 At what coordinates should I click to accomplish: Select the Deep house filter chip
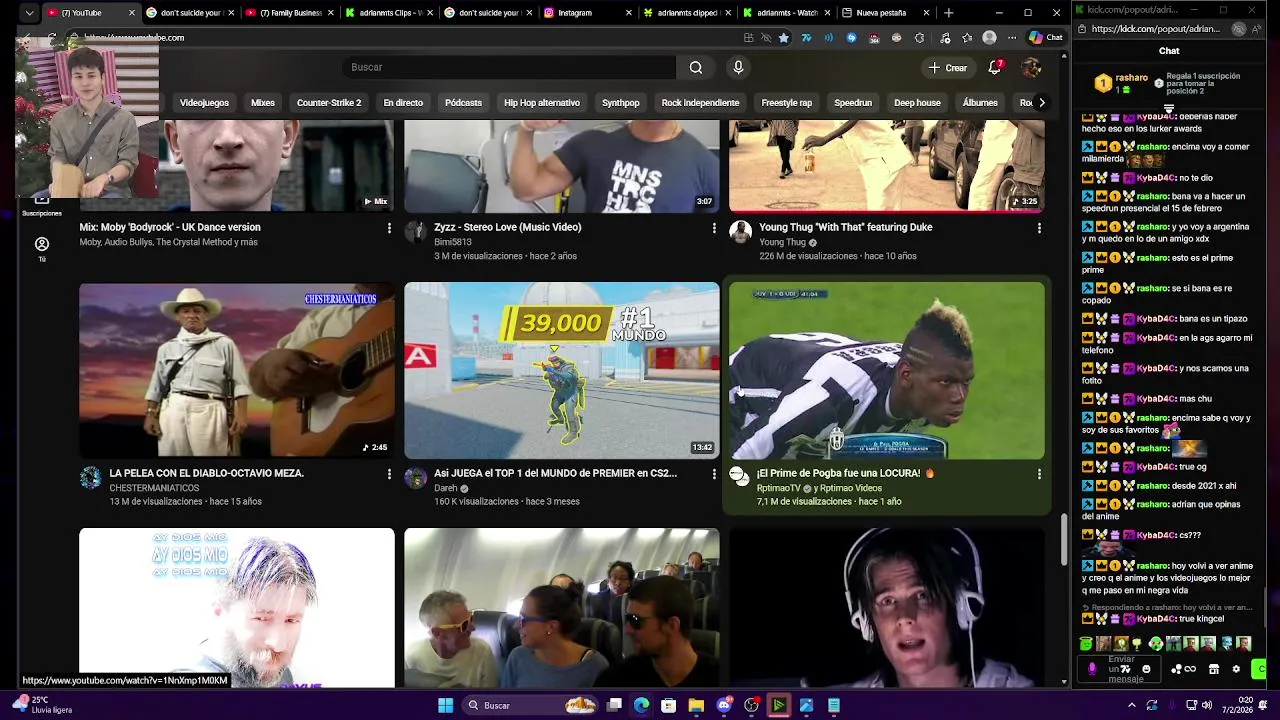917,103
